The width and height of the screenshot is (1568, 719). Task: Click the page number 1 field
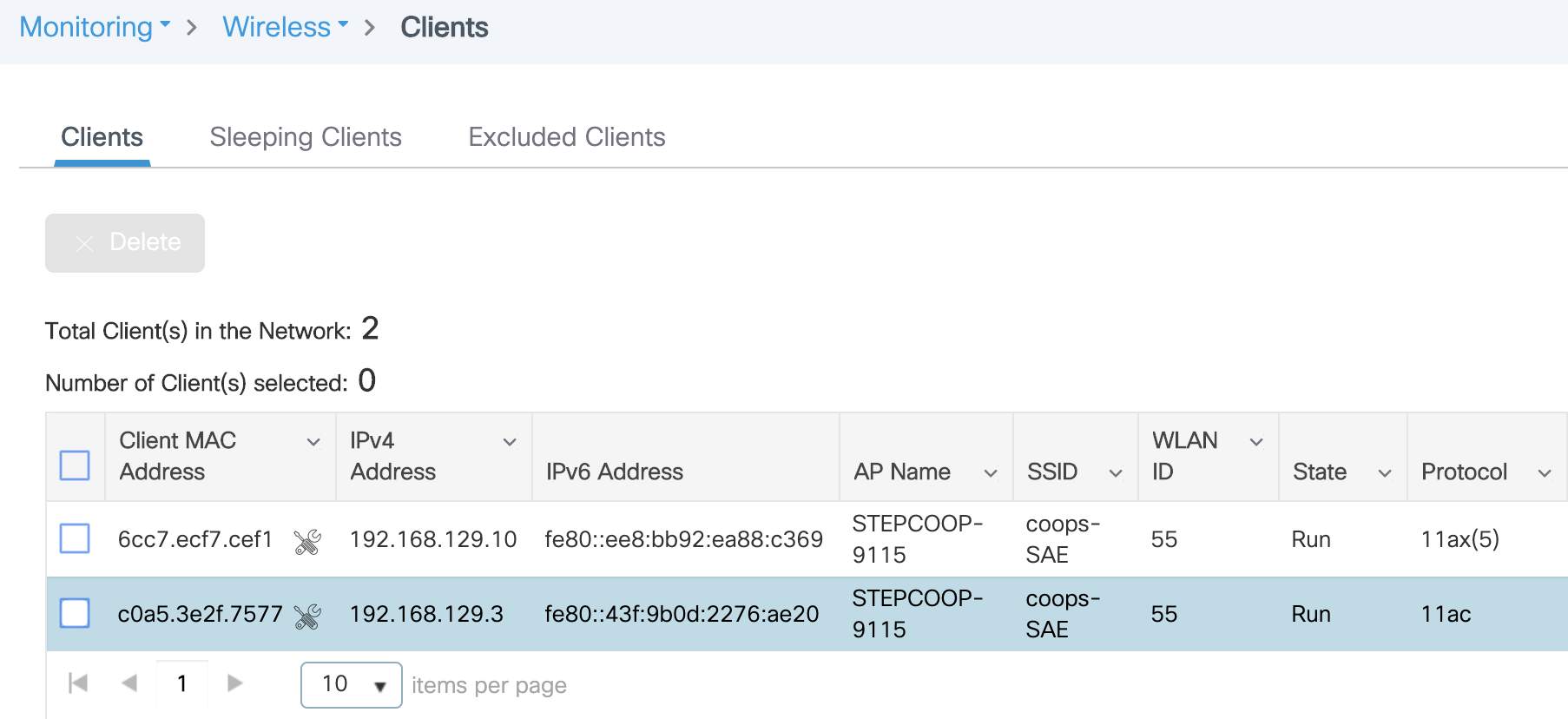point(182,684)
